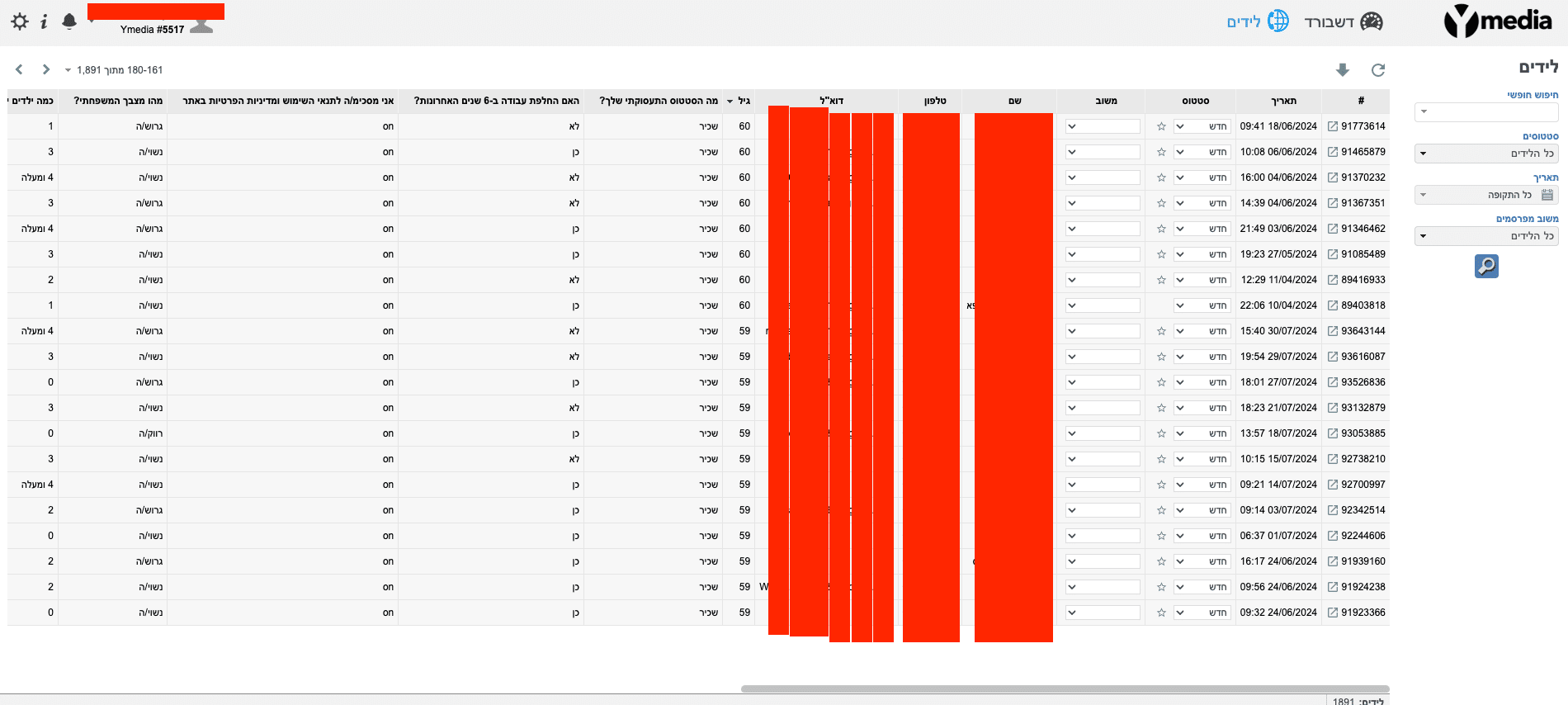
Task: Click the Ymedia #5517 account label
Action: click(x=152, y=30)
